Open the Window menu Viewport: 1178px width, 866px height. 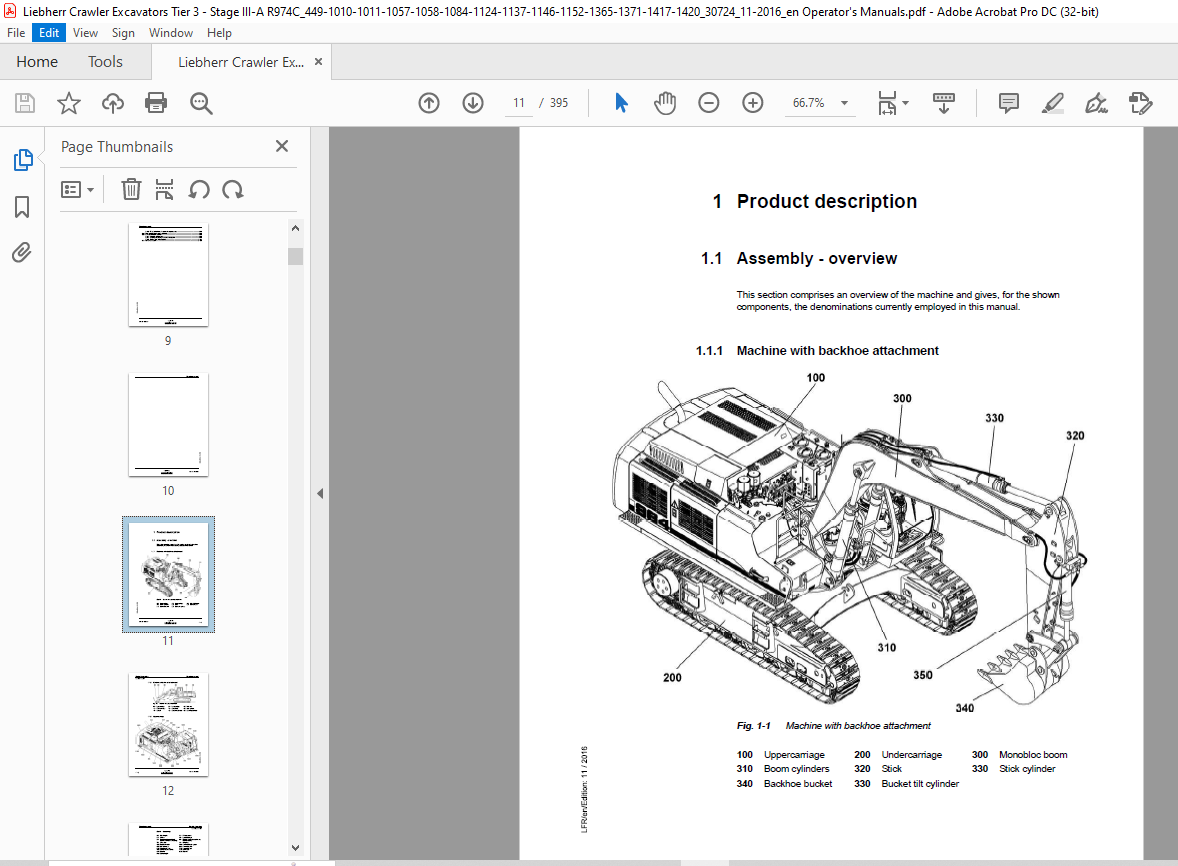[171, 33]
